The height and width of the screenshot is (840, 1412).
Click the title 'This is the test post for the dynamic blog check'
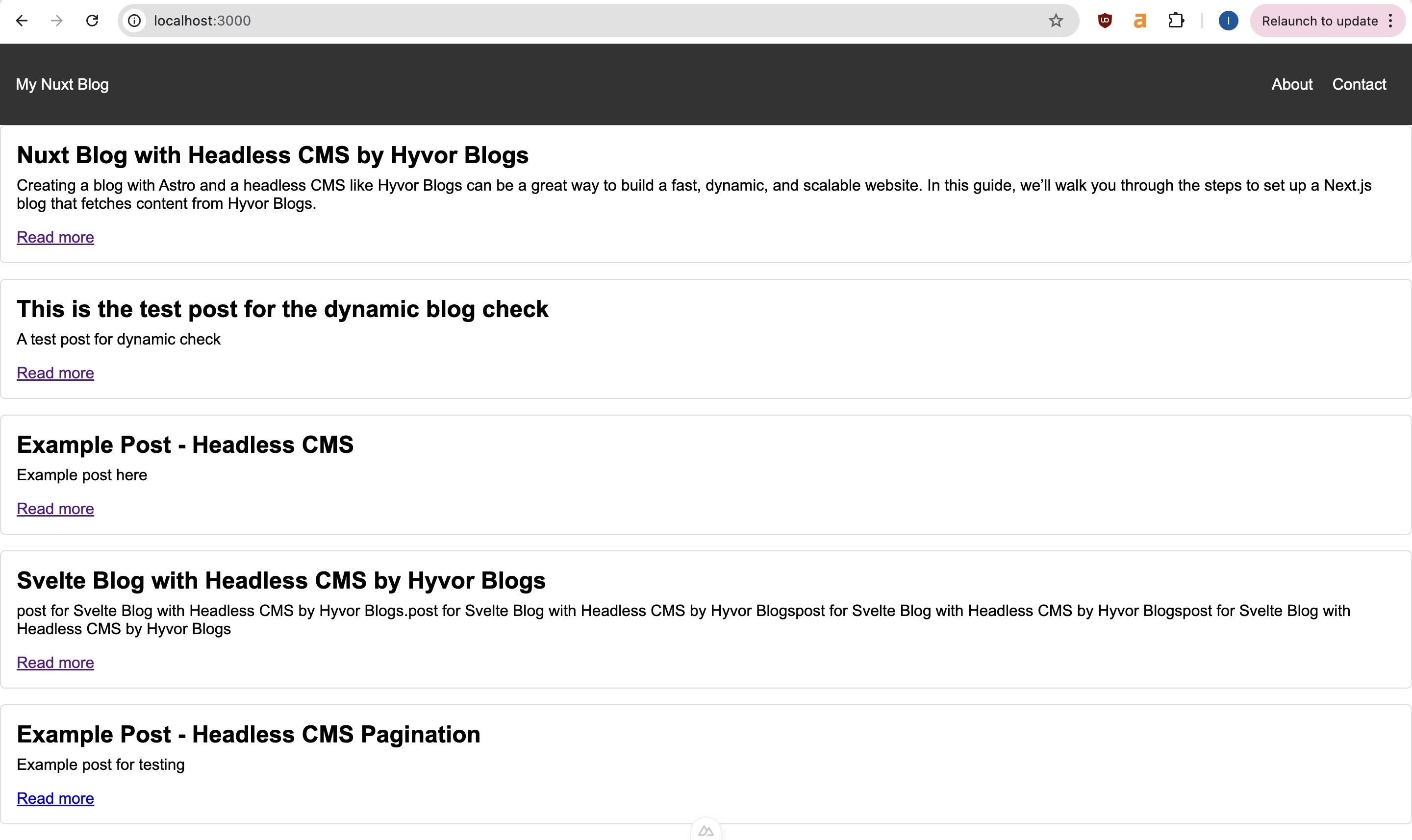(x=282, y=309)
